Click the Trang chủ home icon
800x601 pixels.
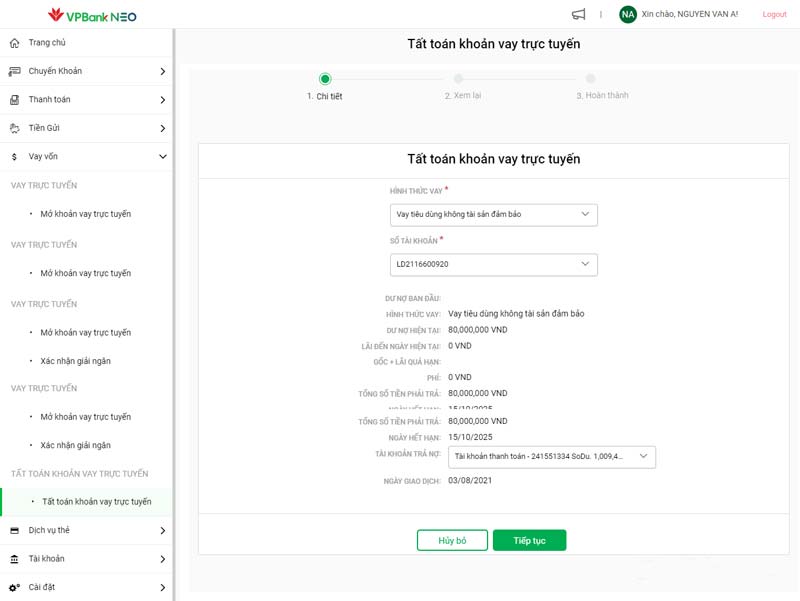coord(14,43)
